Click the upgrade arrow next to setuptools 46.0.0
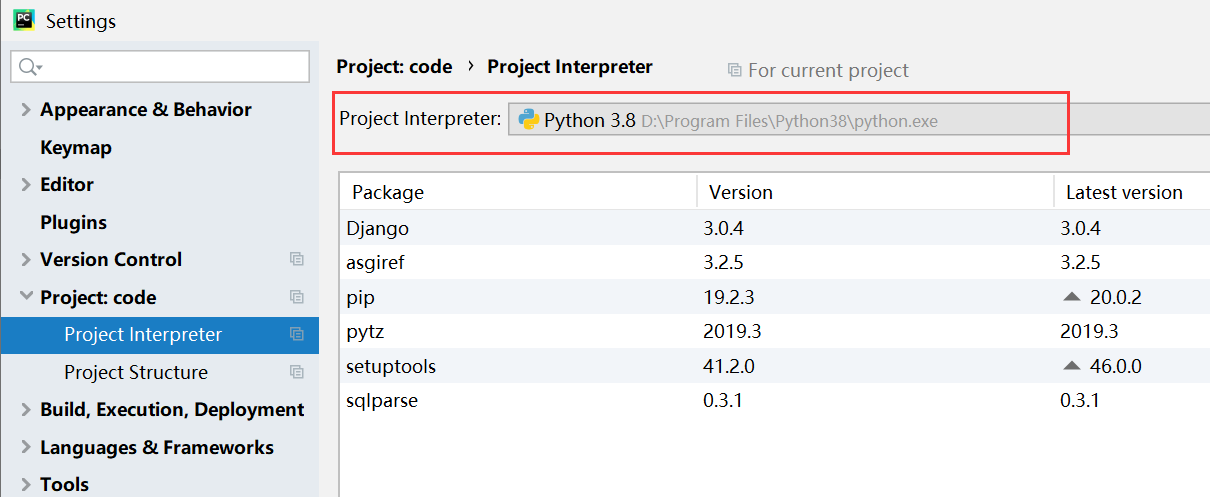The height and width of the screenshot is (497, 1210). [x=1073, y=367]
